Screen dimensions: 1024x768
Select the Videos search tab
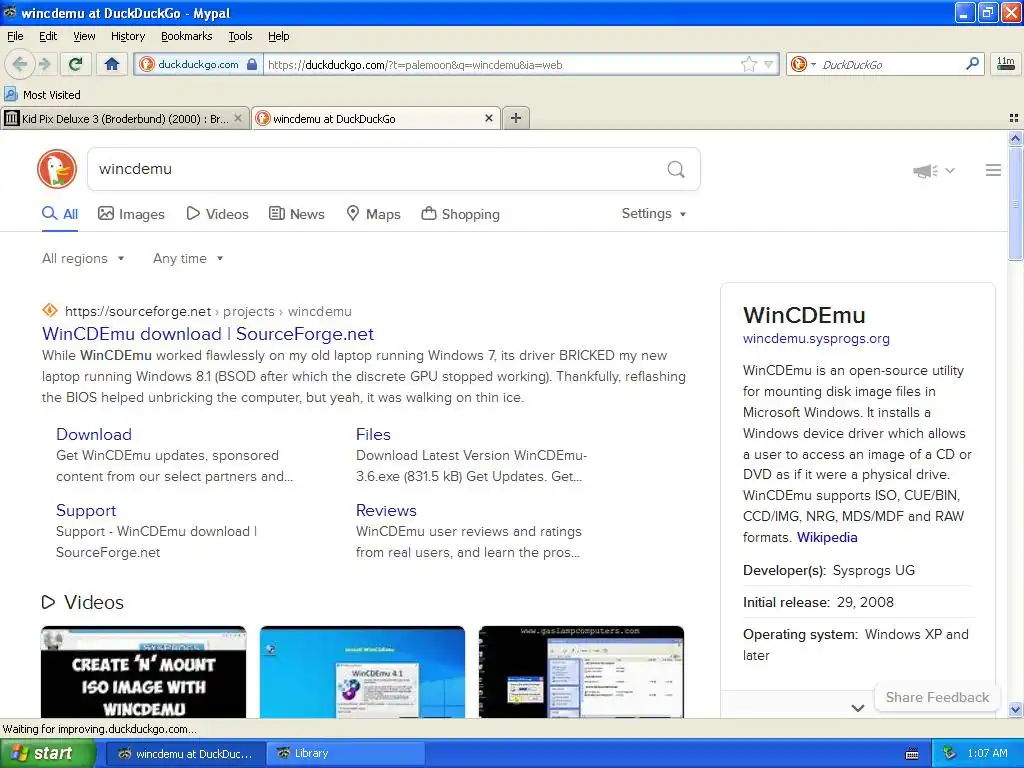point(217,214)
